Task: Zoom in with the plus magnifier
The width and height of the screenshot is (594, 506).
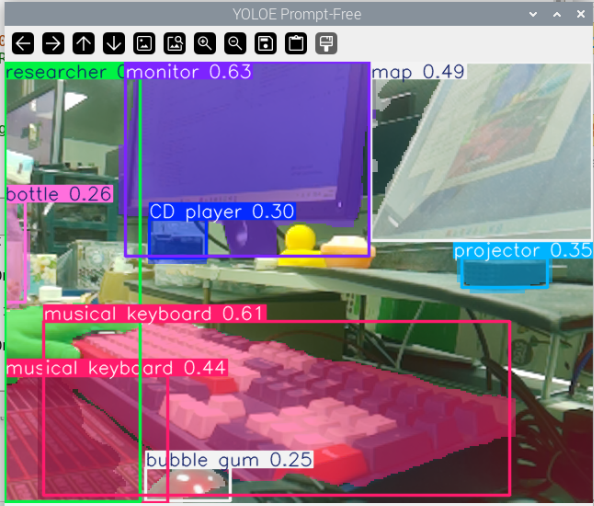Action: [x=205, y=43]
